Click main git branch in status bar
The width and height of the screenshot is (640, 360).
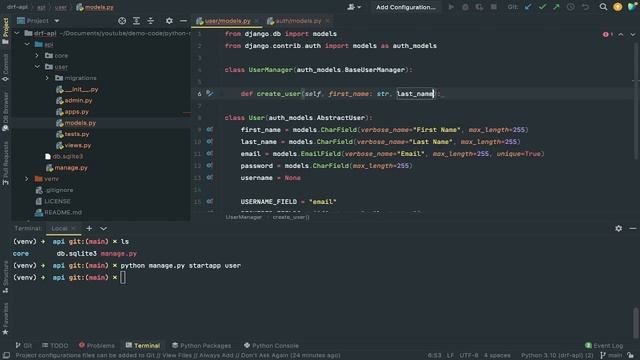(611, 356)
